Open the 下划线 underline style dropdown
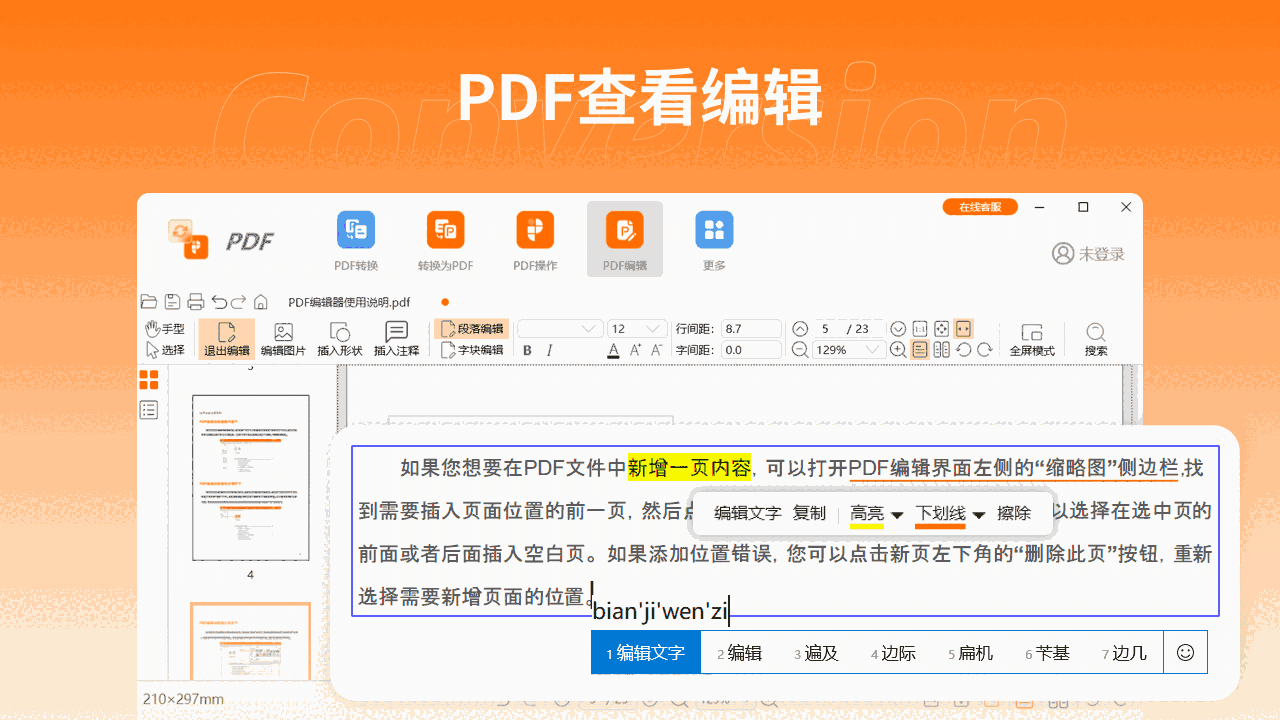Screen dimensions: 1280x720 [979, 513]
